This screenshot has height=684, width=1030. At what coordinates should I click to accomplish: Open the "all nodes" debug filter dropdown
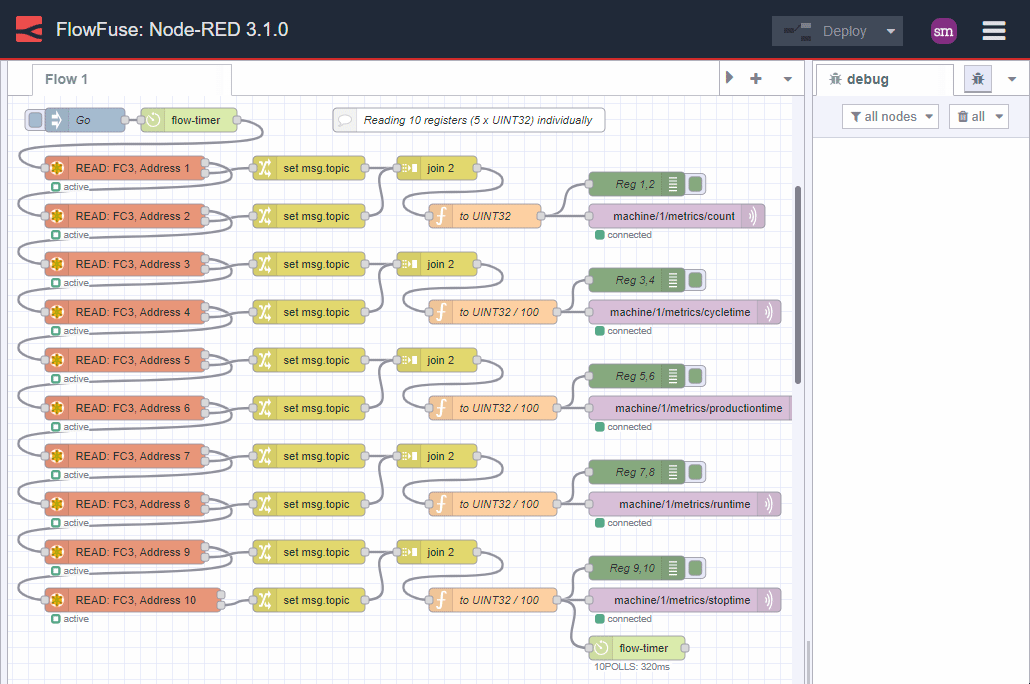click(888, 115)
